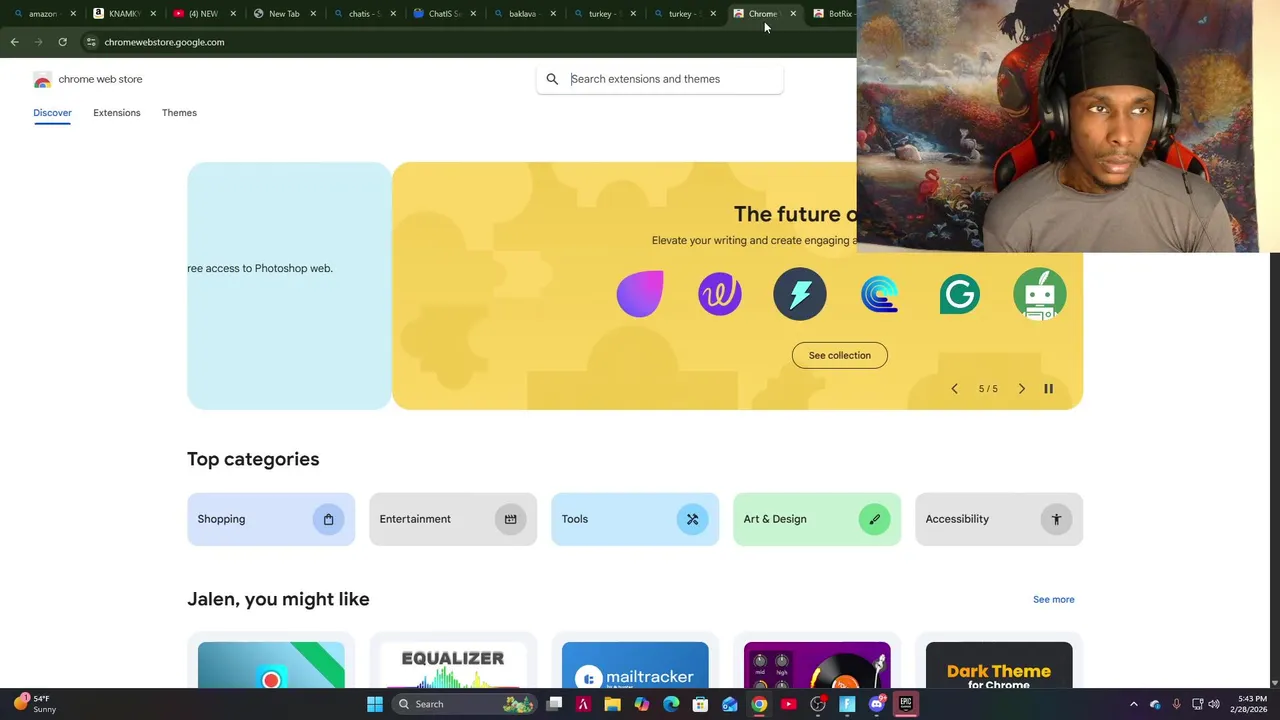This screenshot has height=720, width=1280.
Task: Open the Dark Theme for Chrome thumbnail
Action: pos(999,665)
